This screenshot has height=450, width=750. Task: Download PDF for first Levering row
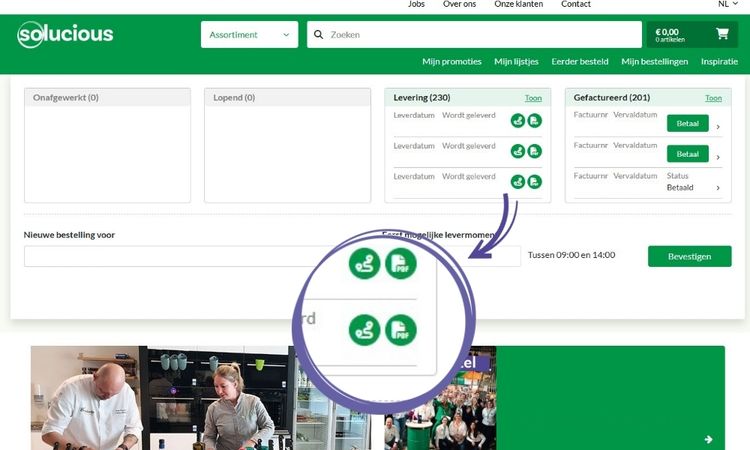click(x=535, y=121)
